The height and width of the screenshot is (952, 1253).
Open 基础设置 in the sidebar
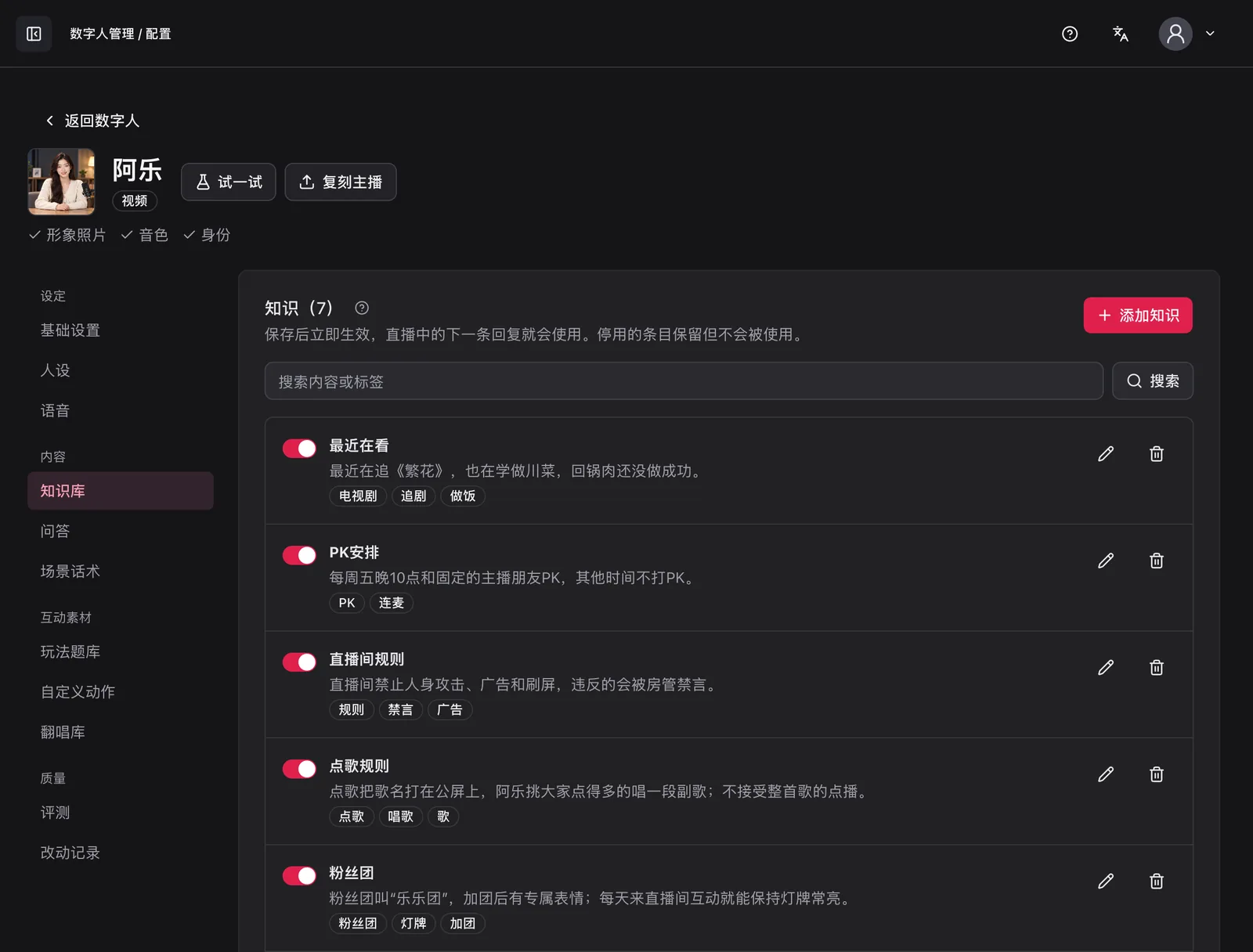[121, 330]
